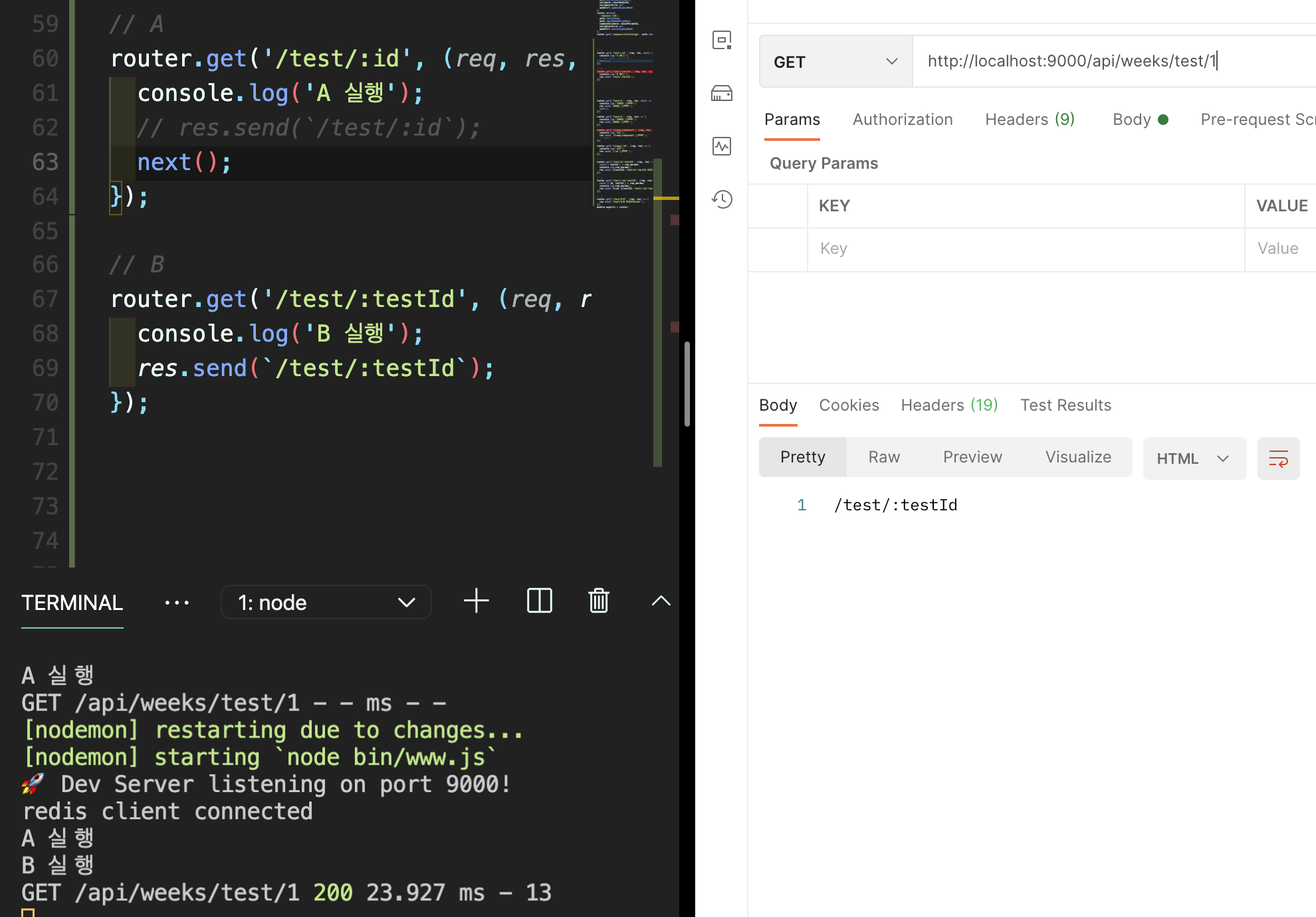Screen dimensions: 1316x917
Task: Click 'res.send(`/test/:testId`);' code line
Action: [316, 368]
